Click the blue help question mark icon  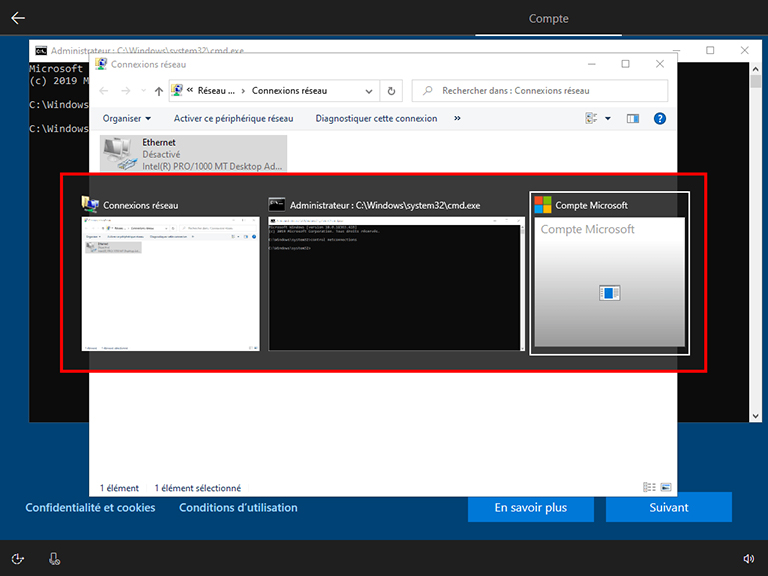pos(659,118)
